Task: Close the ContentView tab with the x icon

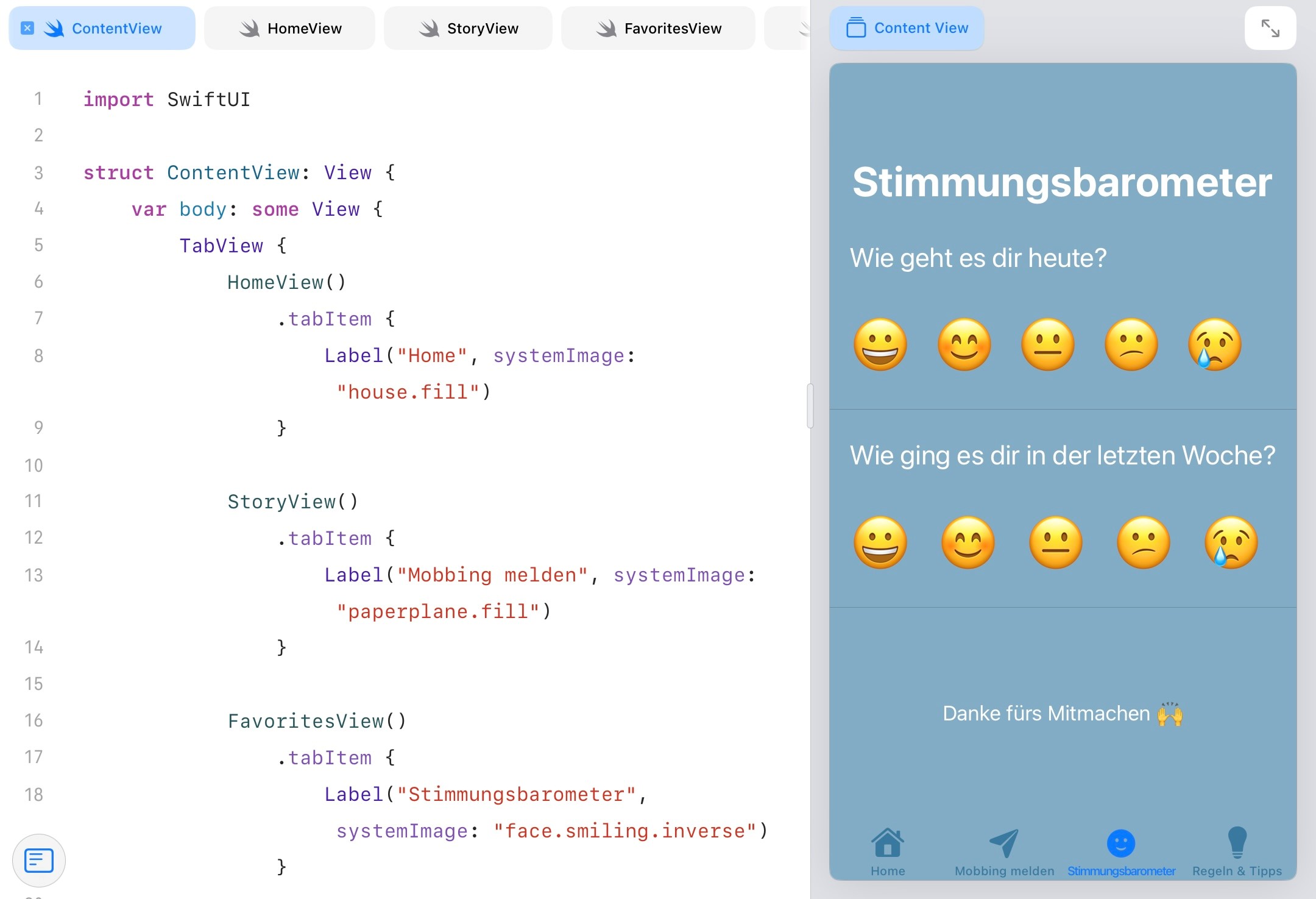Action: 27,28
